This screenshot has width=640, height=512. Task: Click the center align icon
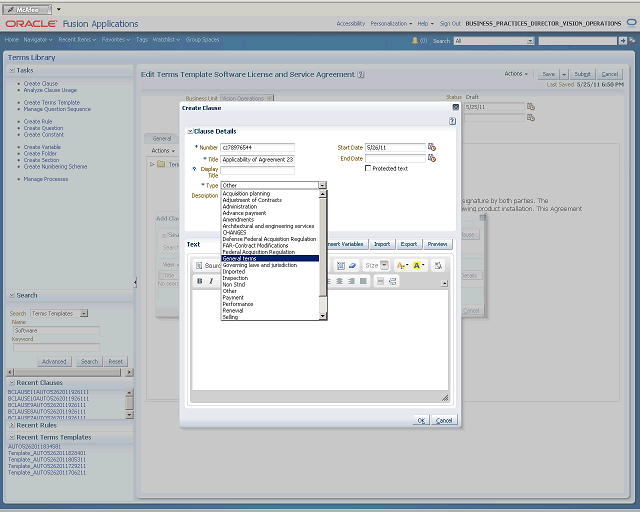[340, 281]
